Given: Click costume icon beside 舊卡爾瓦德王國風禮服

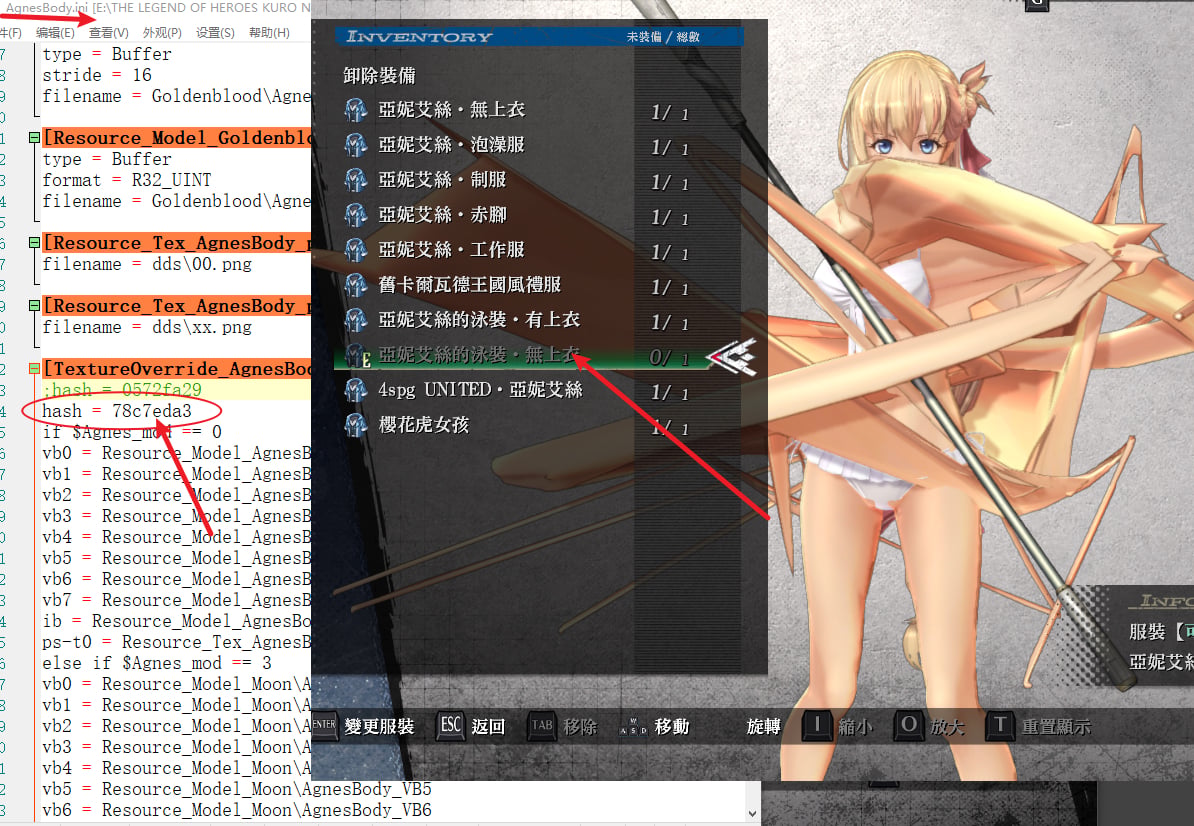Looking at the screenshot, I should click(356, 285).
